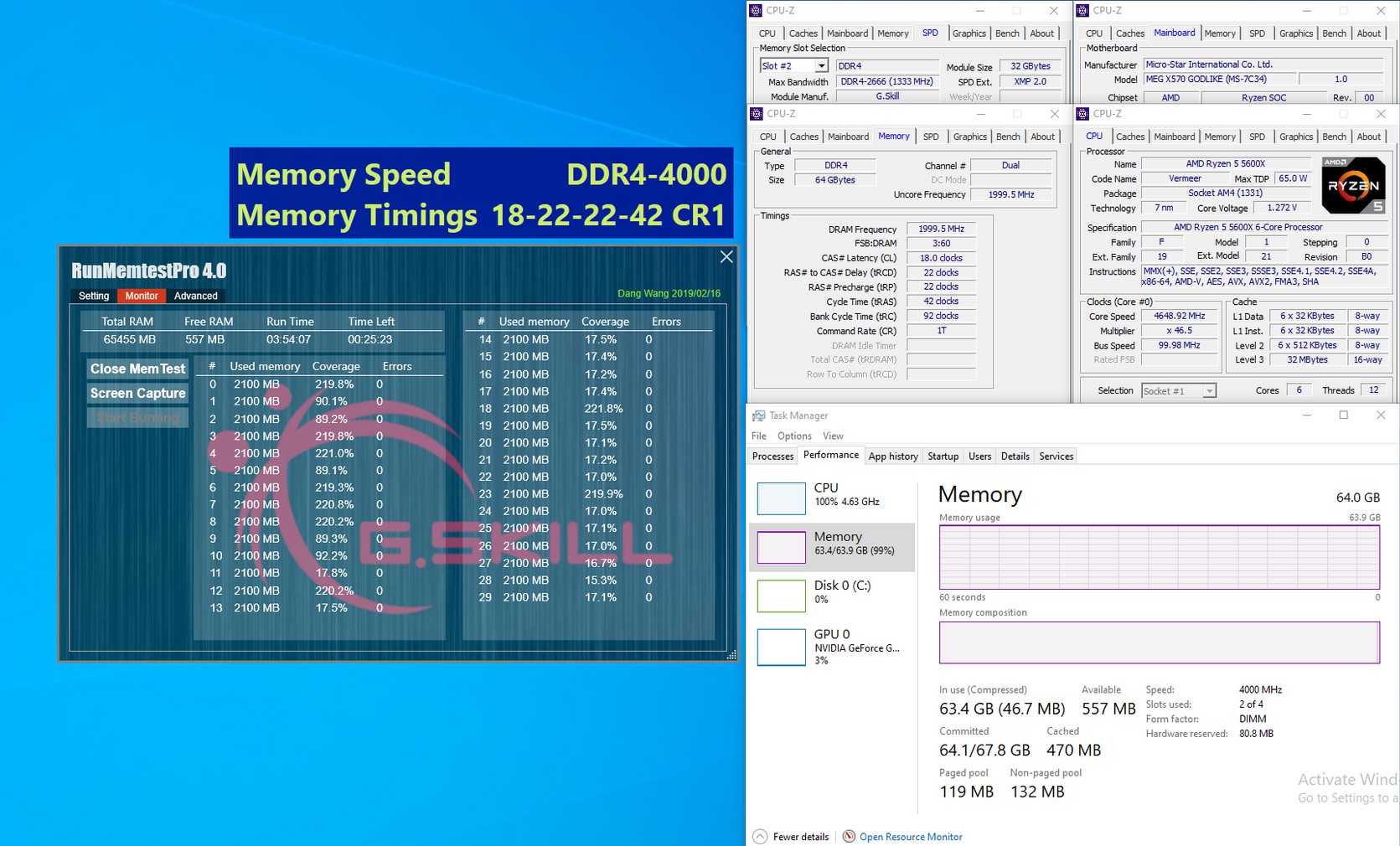This screenshot has height=846, width=1400.
Task: Click Screen Capture button
Action: point(137,393)
